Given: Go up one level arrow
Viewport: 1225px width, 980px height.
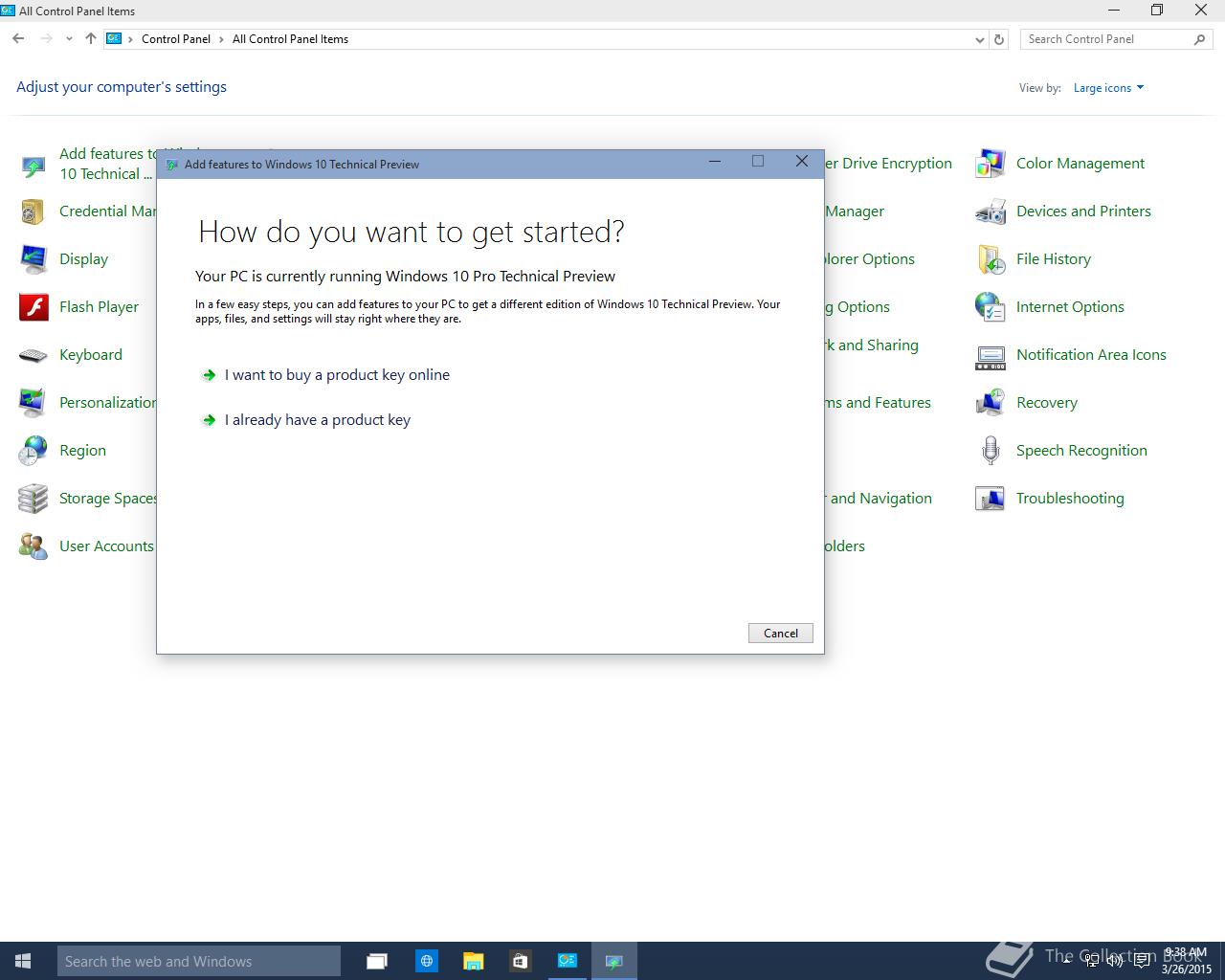Looking at the screenshot, I should [x=90, y=39].
